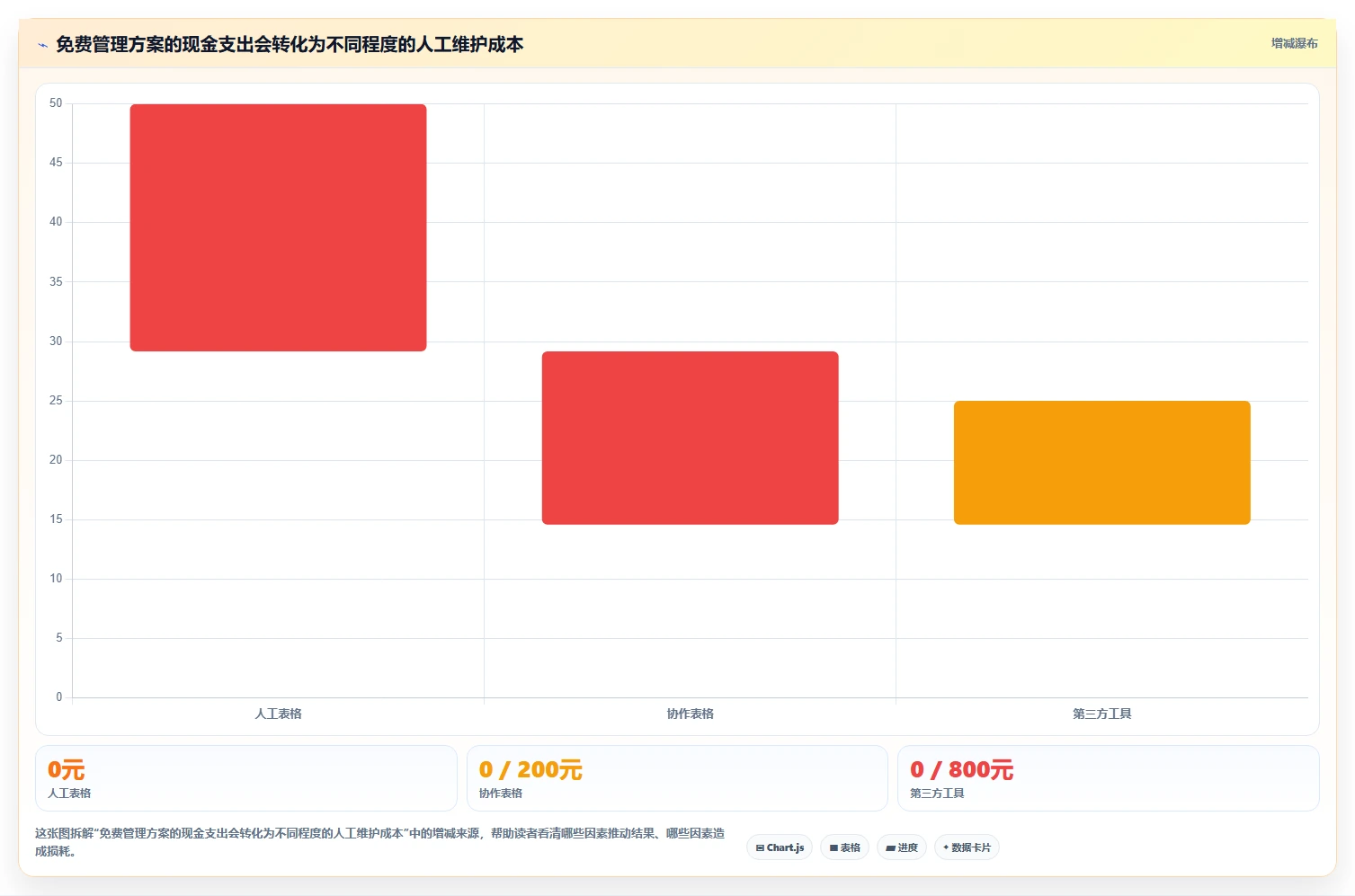1355x896 pixels.
Task: Click the orange 第三方工具 waterfall bar
Action: point(1101,463)
